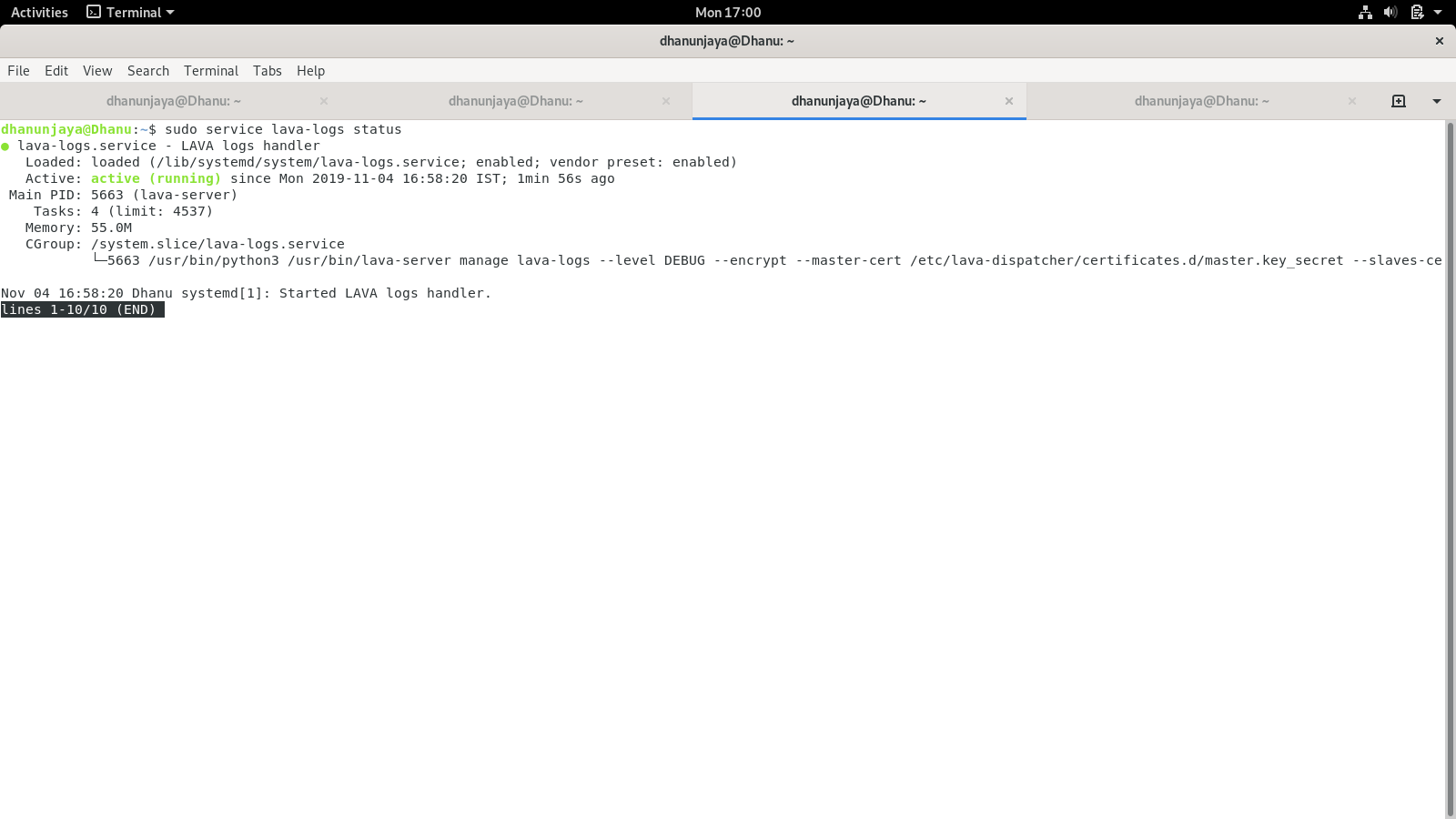
Task: Select the active third terminal tab
Action: click(x=859, y=101)
